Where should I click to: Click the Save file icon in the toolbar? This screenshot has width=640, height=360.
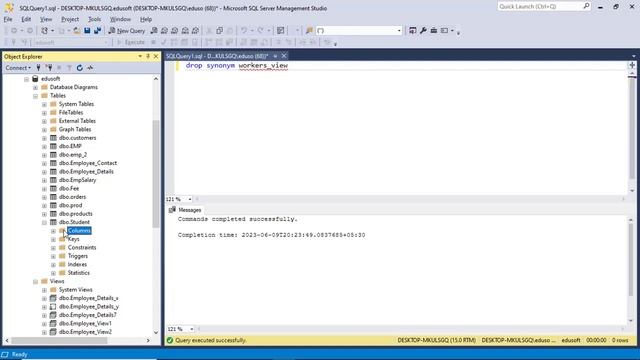(87, 31)
